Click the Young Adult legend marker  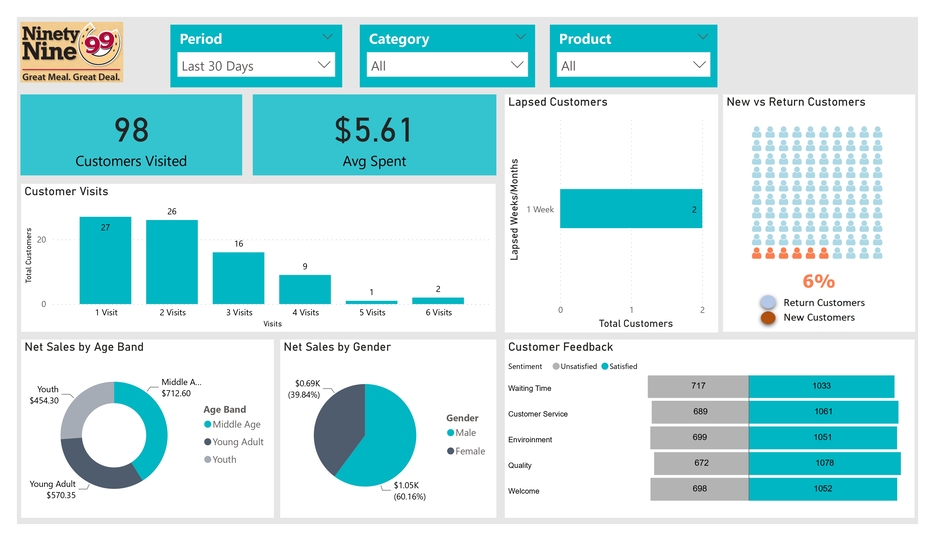coord(208,442)
